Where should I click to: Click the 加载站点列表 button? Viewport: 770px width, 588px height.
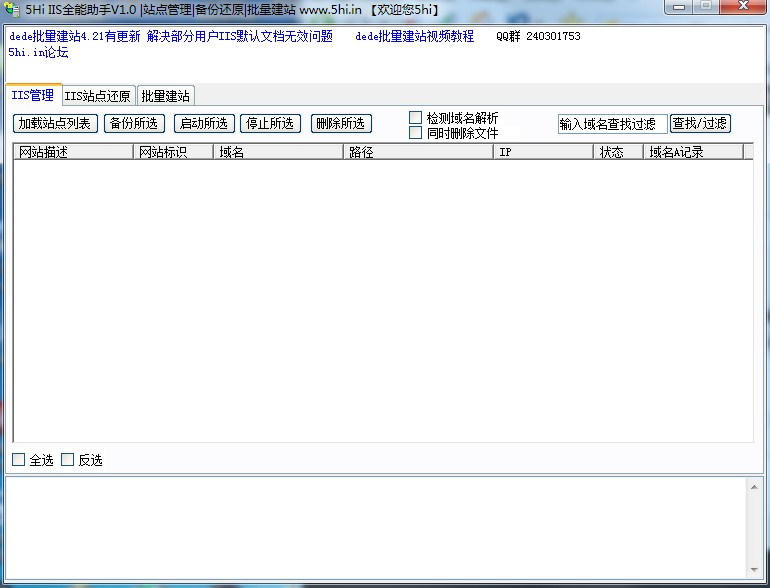pyautogui.click(x=55, y=123)
